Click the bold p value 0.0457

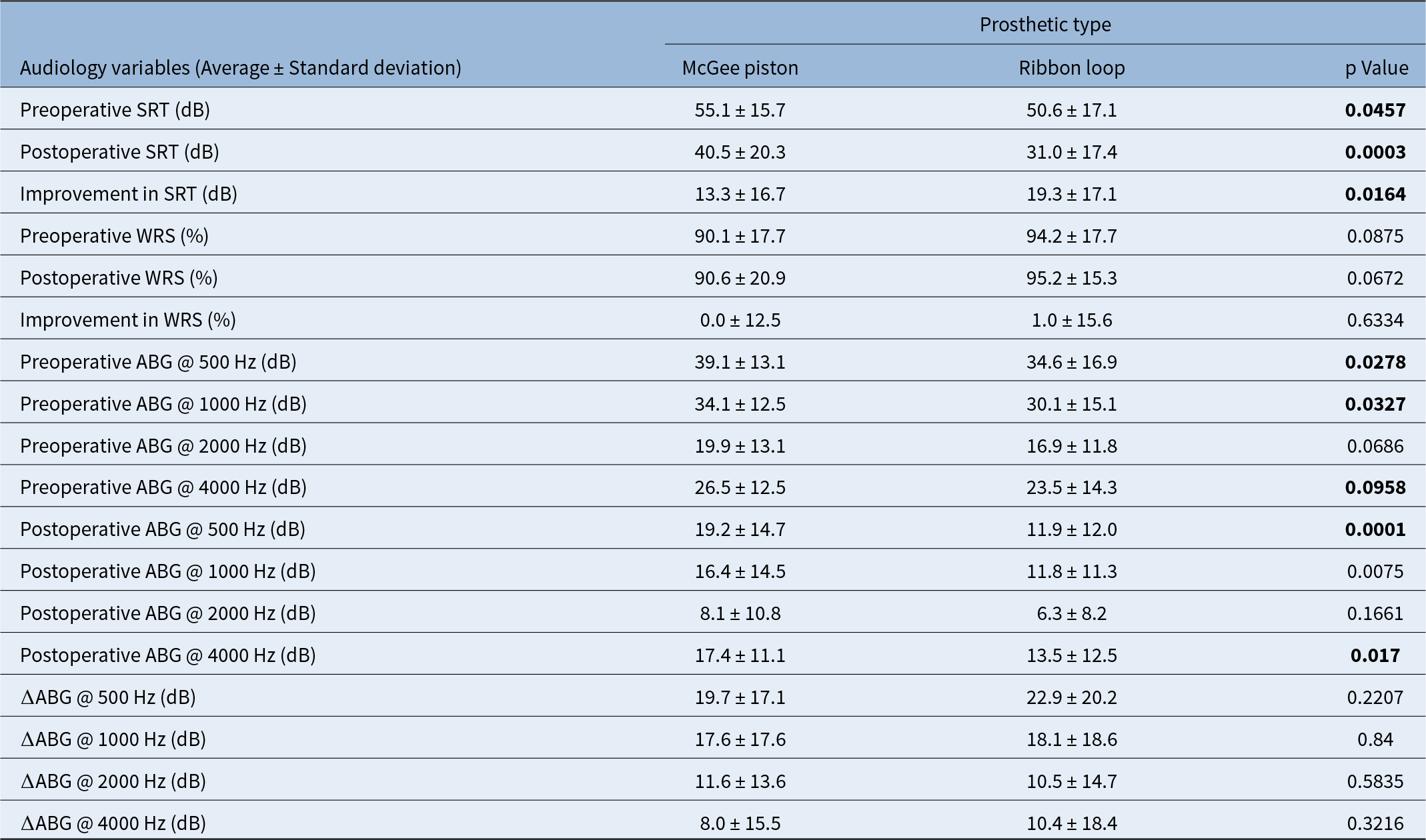point(1375,110)
